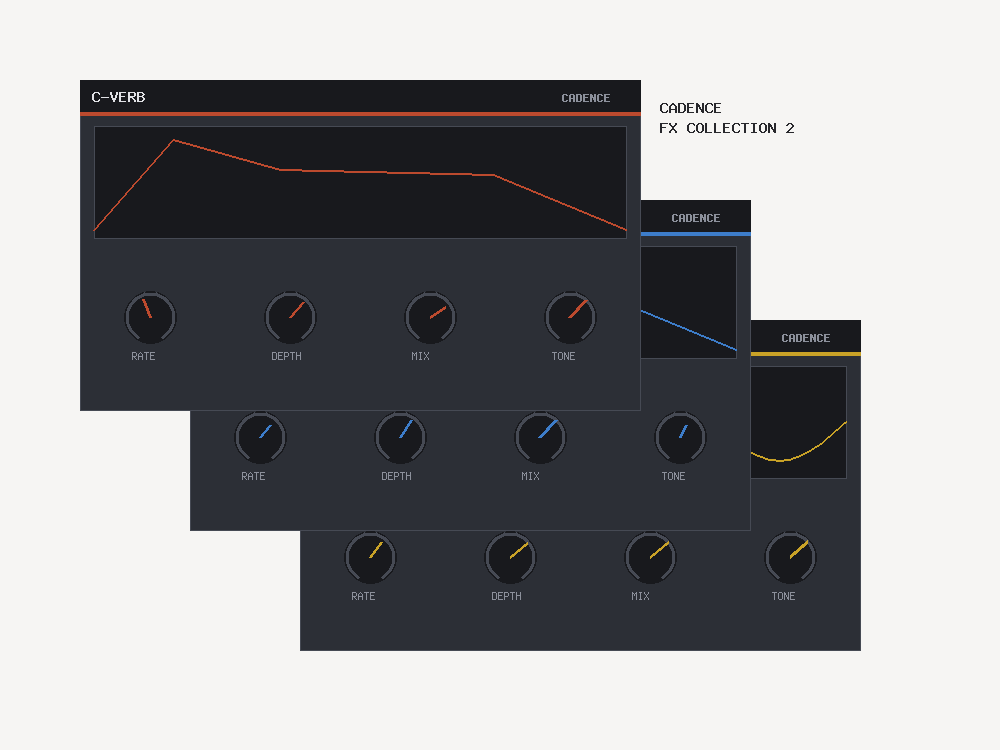Screen dimensions: 1000x750
Task: Click the C-VERB plugin title
Action: tap(118, 97)
